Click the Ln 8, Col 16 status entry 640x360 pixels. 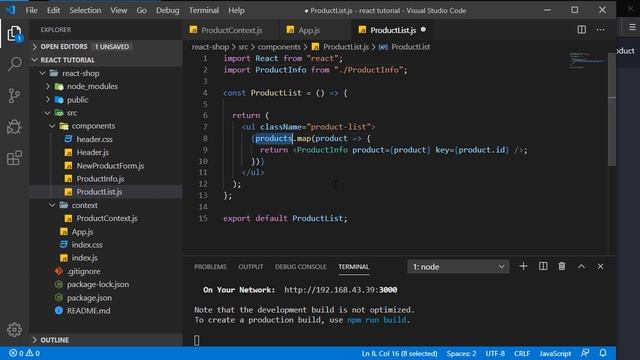pos(399,353)
